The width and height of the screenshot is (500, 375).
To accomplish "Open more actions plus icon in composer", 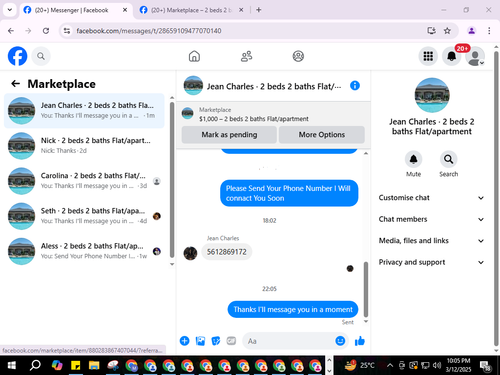I will tap(184, 341).
